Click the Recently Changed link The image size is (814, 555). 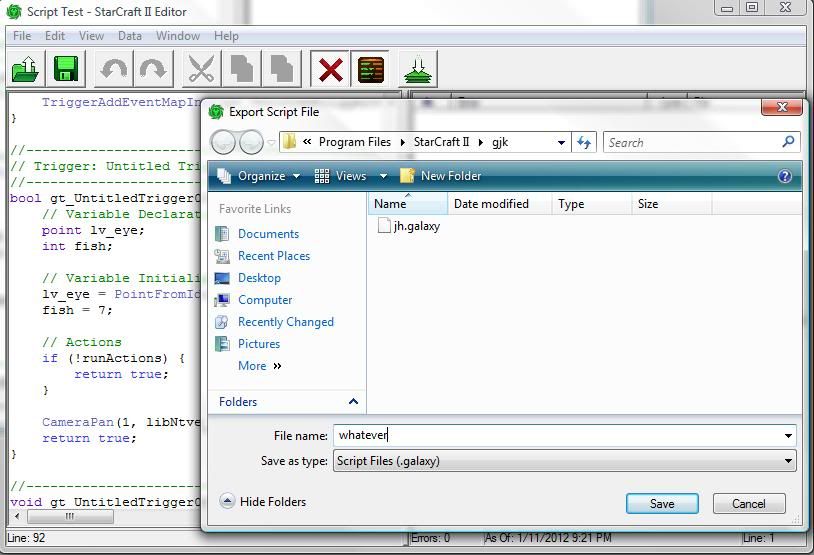285,322
